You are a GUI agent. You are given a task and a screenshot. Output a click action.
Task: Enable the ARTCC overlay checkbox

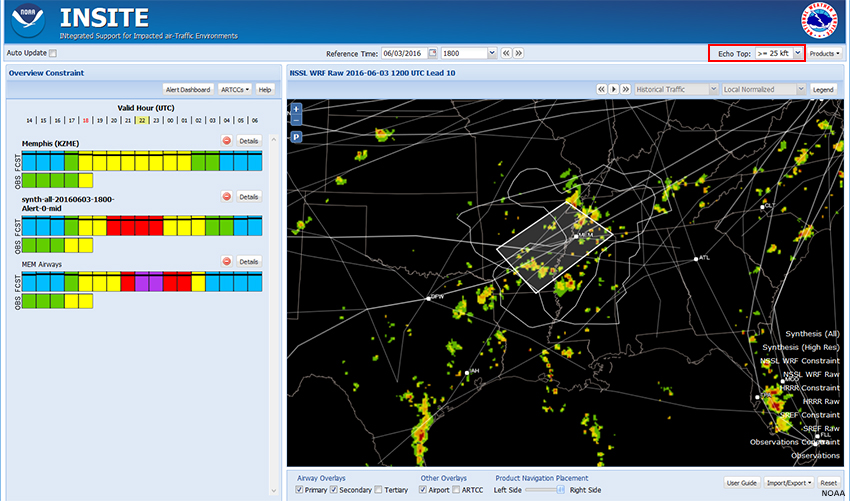pyautogui.click(x=456, y=490)
